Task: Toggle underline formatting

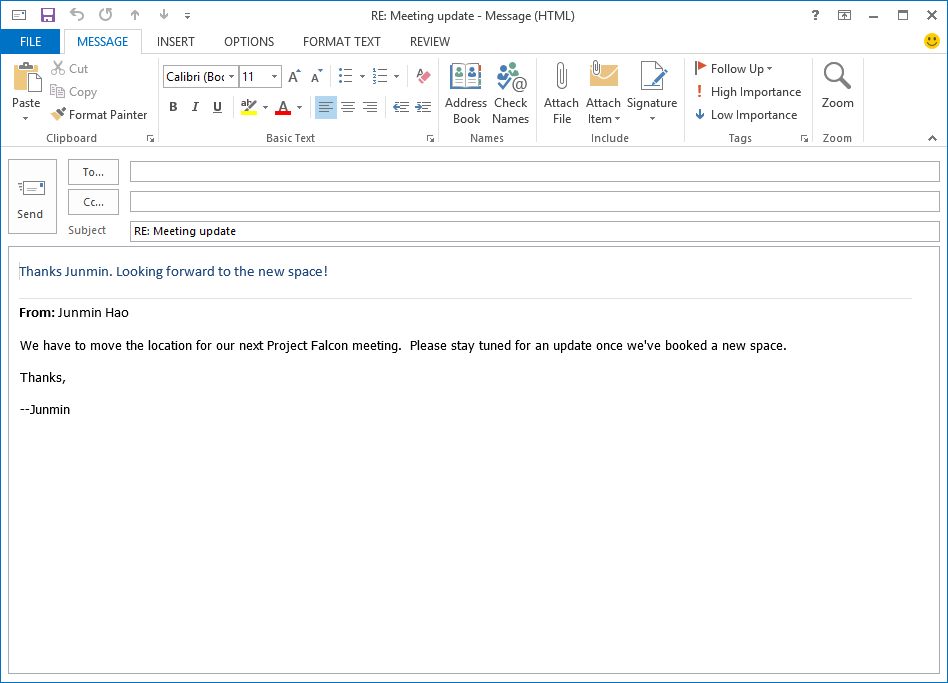Action: [216, 107]
